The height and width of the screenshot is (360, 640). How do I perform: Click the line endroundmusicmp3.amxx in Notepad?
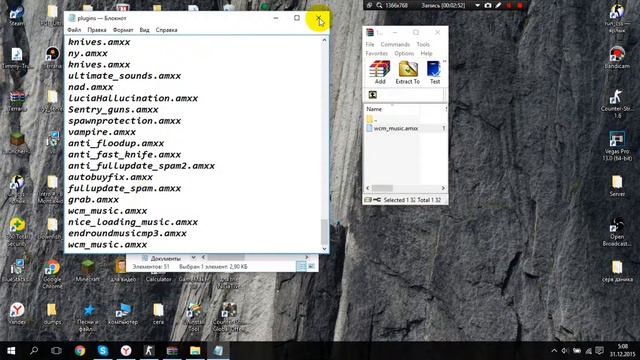(127, 233)
